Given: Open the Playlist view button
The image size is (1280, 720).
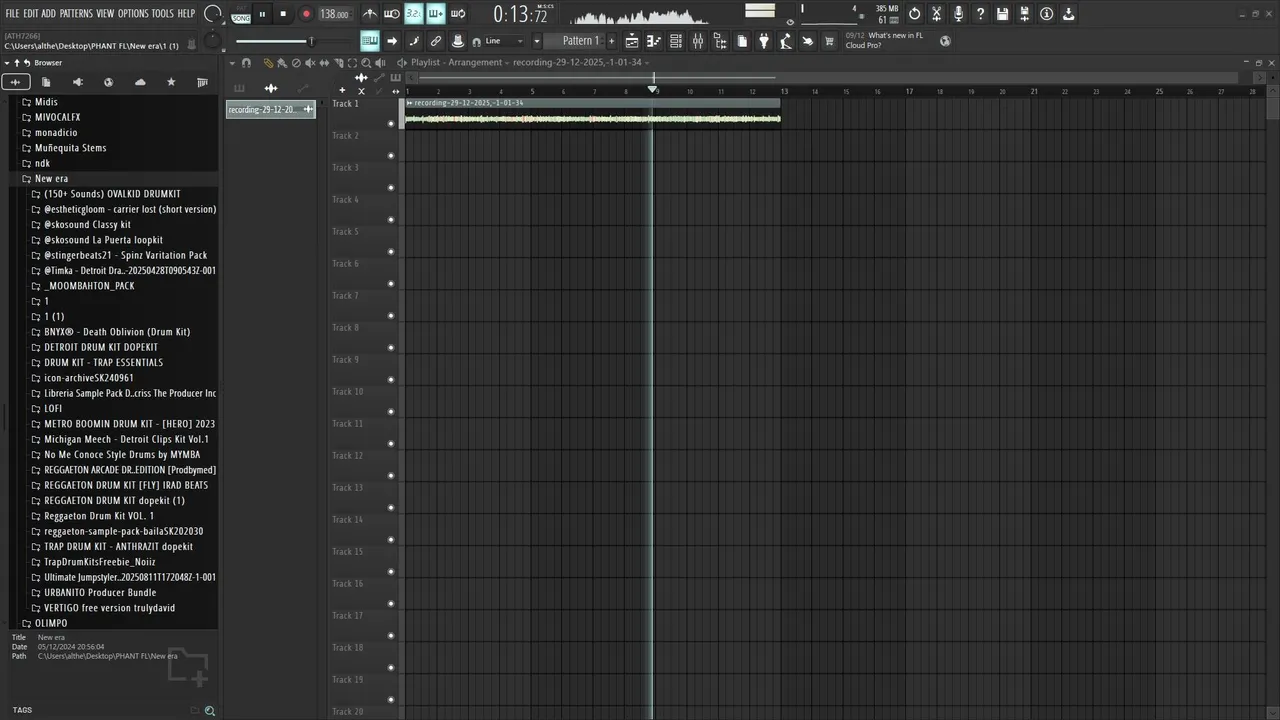Looking at the screenshot, I should click(632, 41).
